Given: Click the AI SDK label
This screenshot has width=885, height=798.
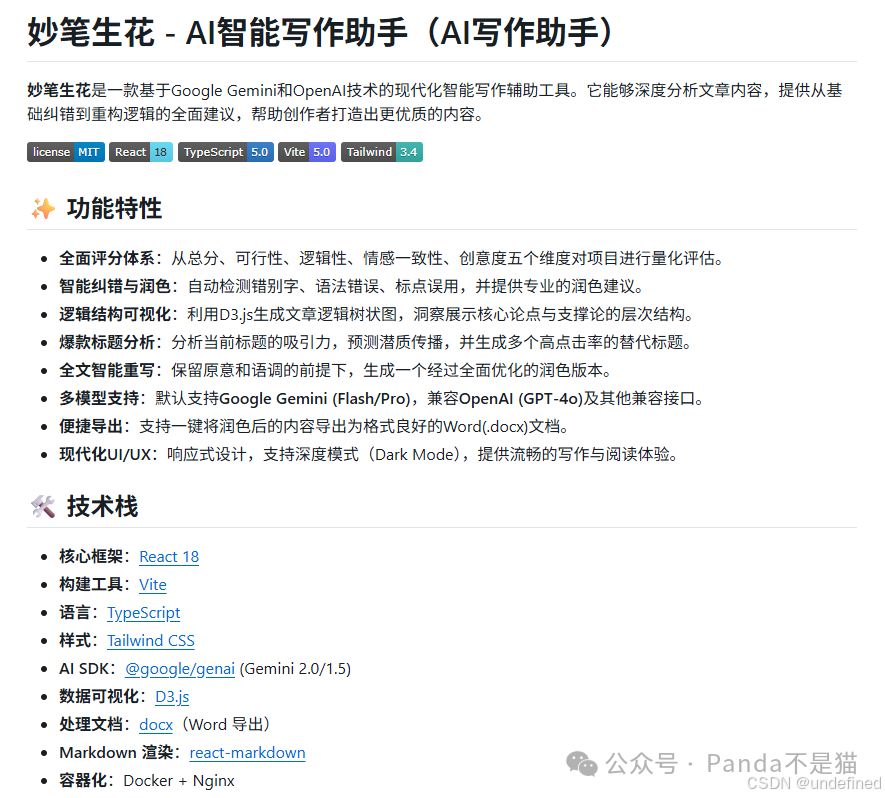Looking at the screenshot, I should pyautogui.click(x=84, y=669).
